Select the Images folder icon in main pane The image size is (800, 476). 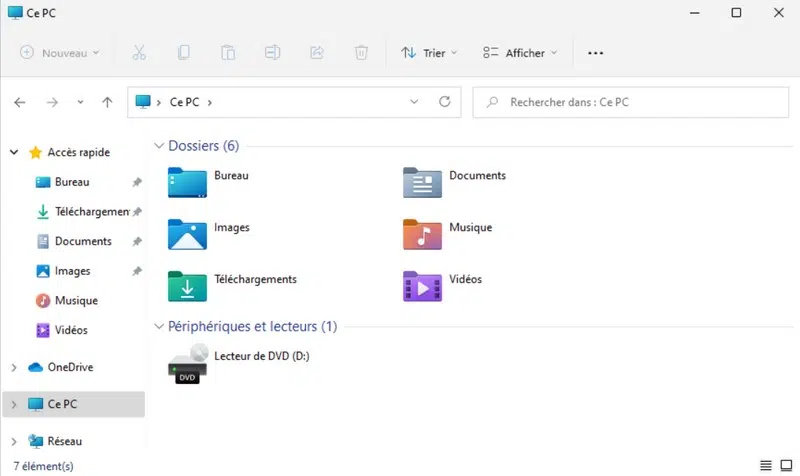(187, 234)
